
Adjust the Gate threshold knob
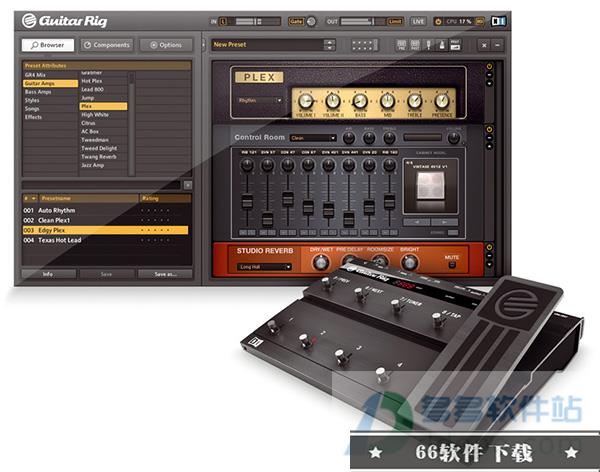311,21
